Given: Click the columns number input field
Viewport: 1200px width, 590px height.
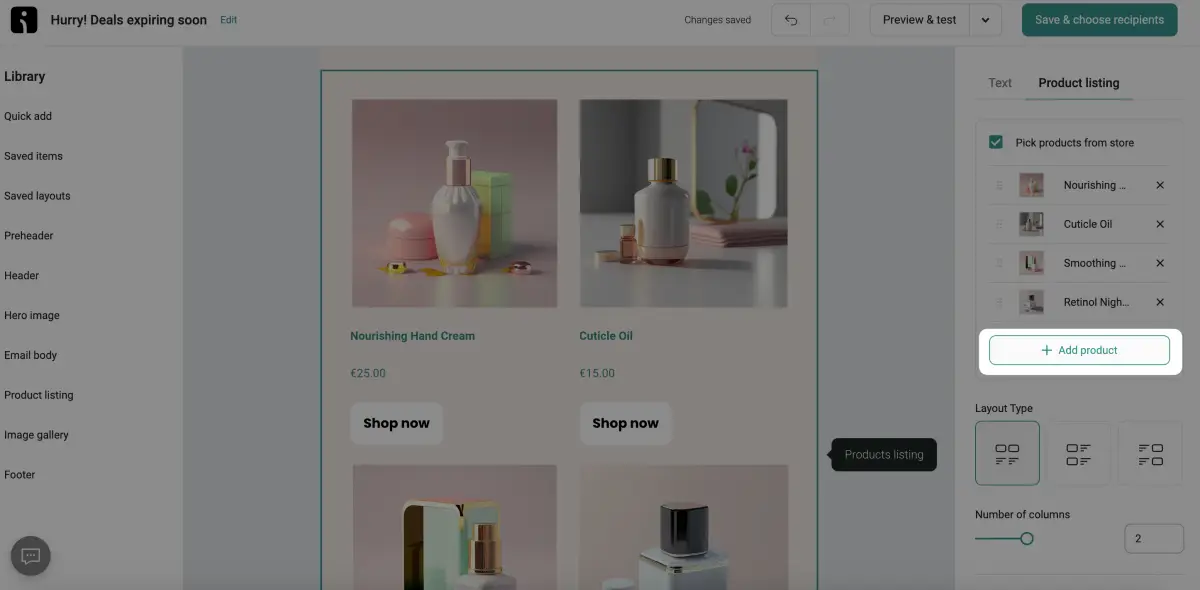Looking at the screenshot, I should click(x=1152, y=539).
